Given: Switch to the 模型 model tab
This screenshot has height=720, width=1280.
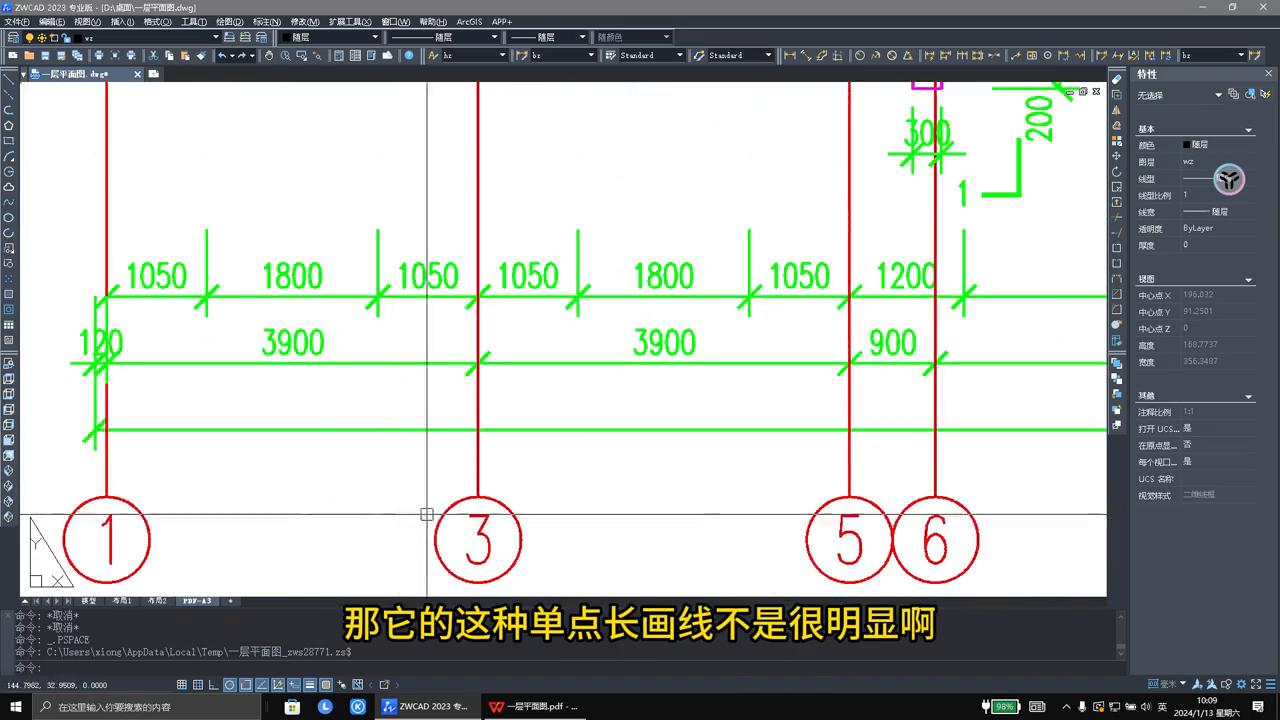Looking at the screenshot, I should 89,601.
